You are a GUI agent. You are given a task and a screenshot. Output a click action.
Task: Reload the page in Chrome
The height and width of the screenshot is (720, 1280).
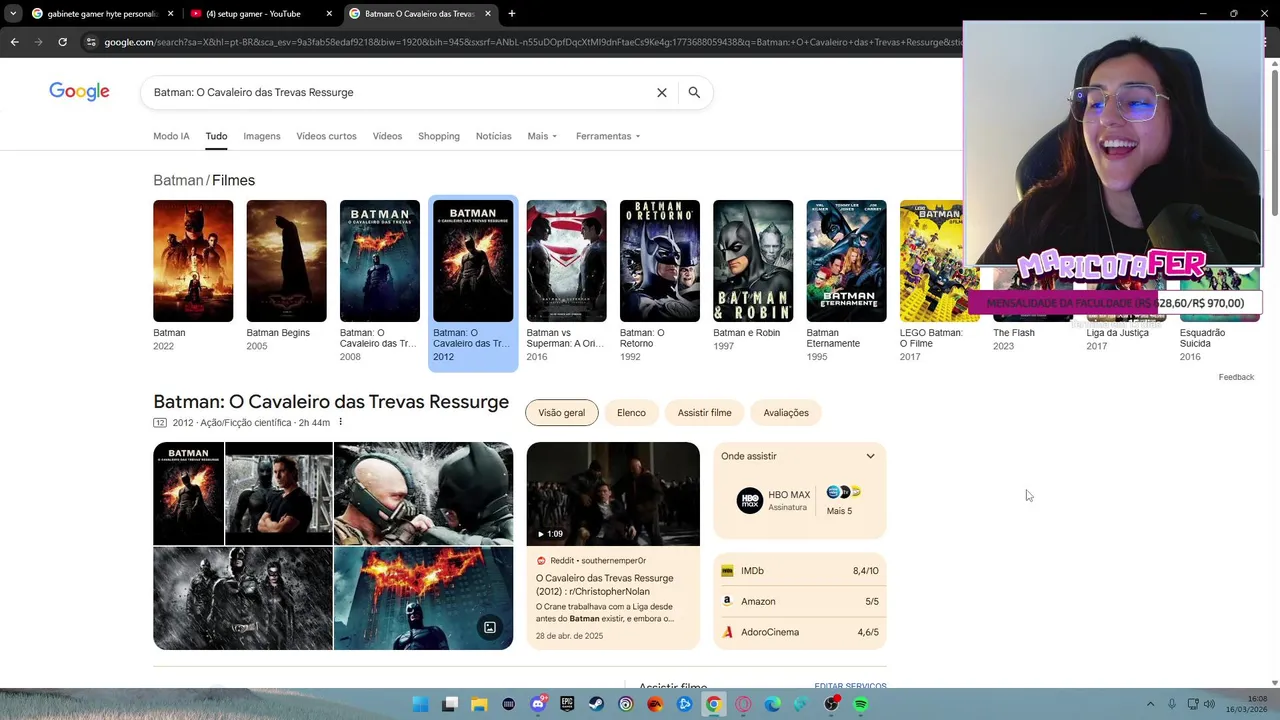(x=62, y=42)
